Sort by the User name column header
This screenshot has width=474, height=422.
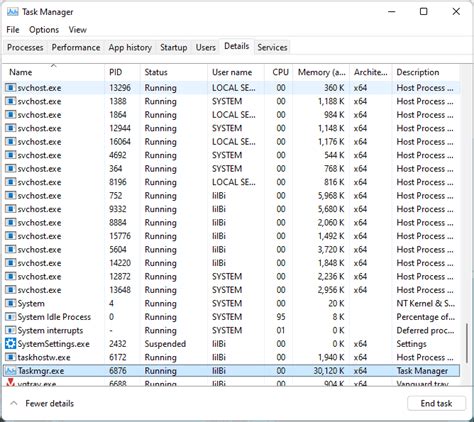click(x=236, y=72)
